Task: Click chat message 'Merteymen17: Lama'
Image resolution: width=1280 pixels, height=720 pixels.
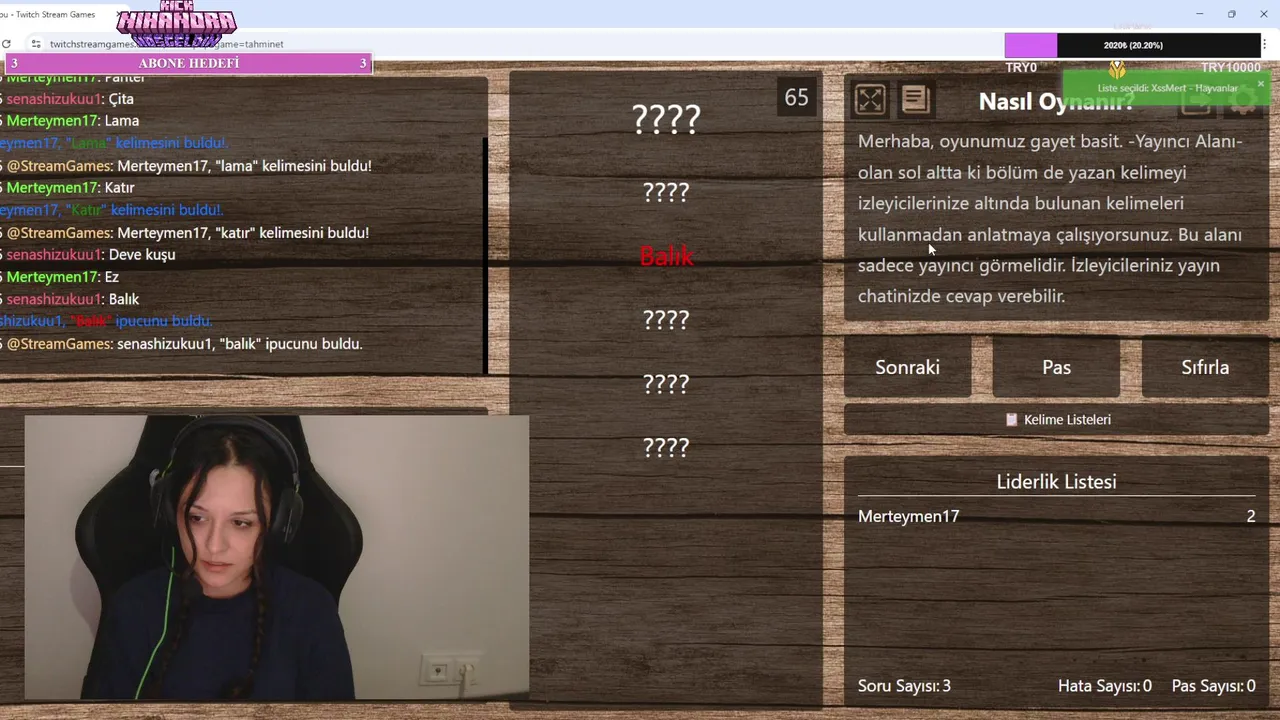Action: coord(73,121)
